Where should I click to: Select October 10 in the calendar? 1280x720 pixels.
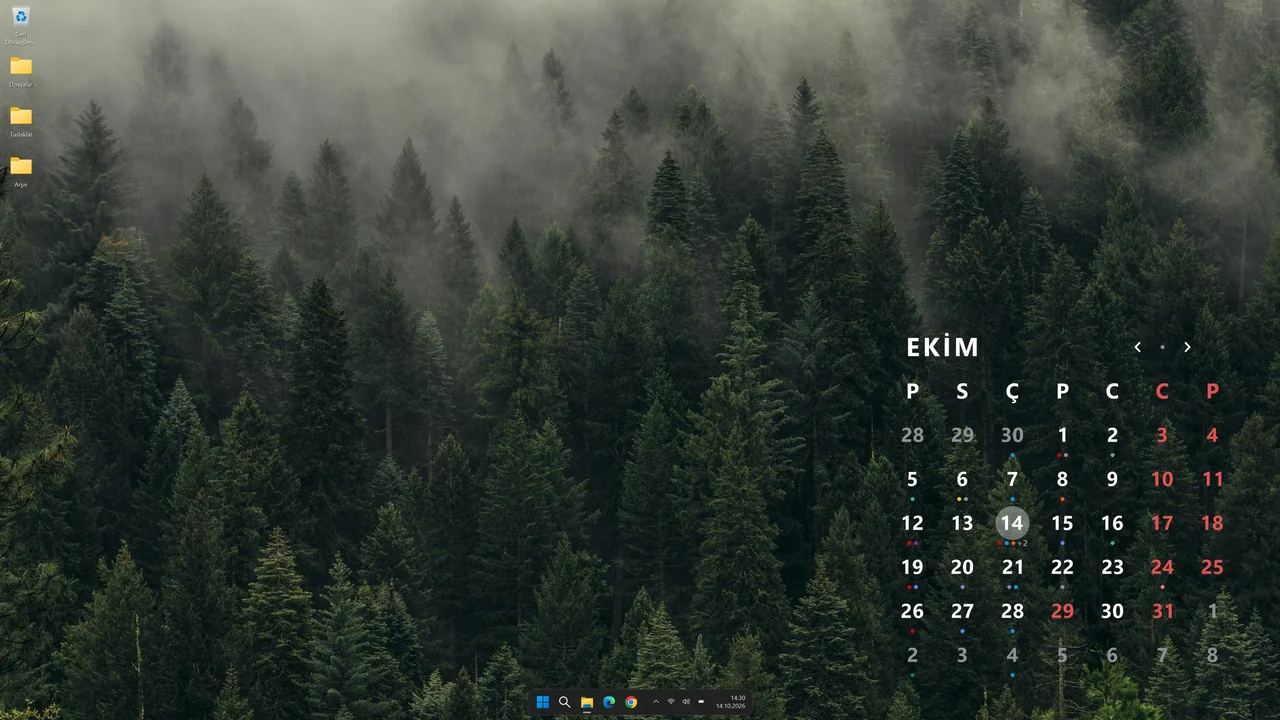[x=1162, y=479]
